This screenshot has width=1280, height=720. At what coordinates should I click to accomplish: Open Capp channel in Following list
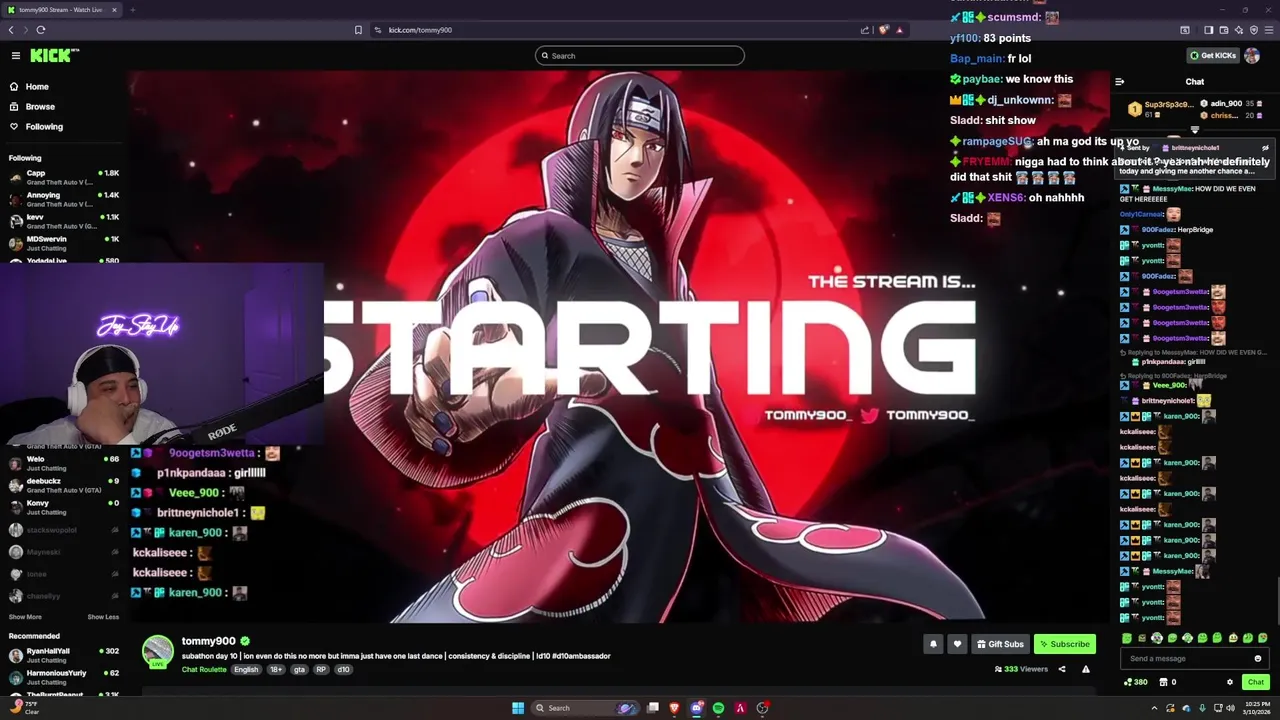(64, 177)
